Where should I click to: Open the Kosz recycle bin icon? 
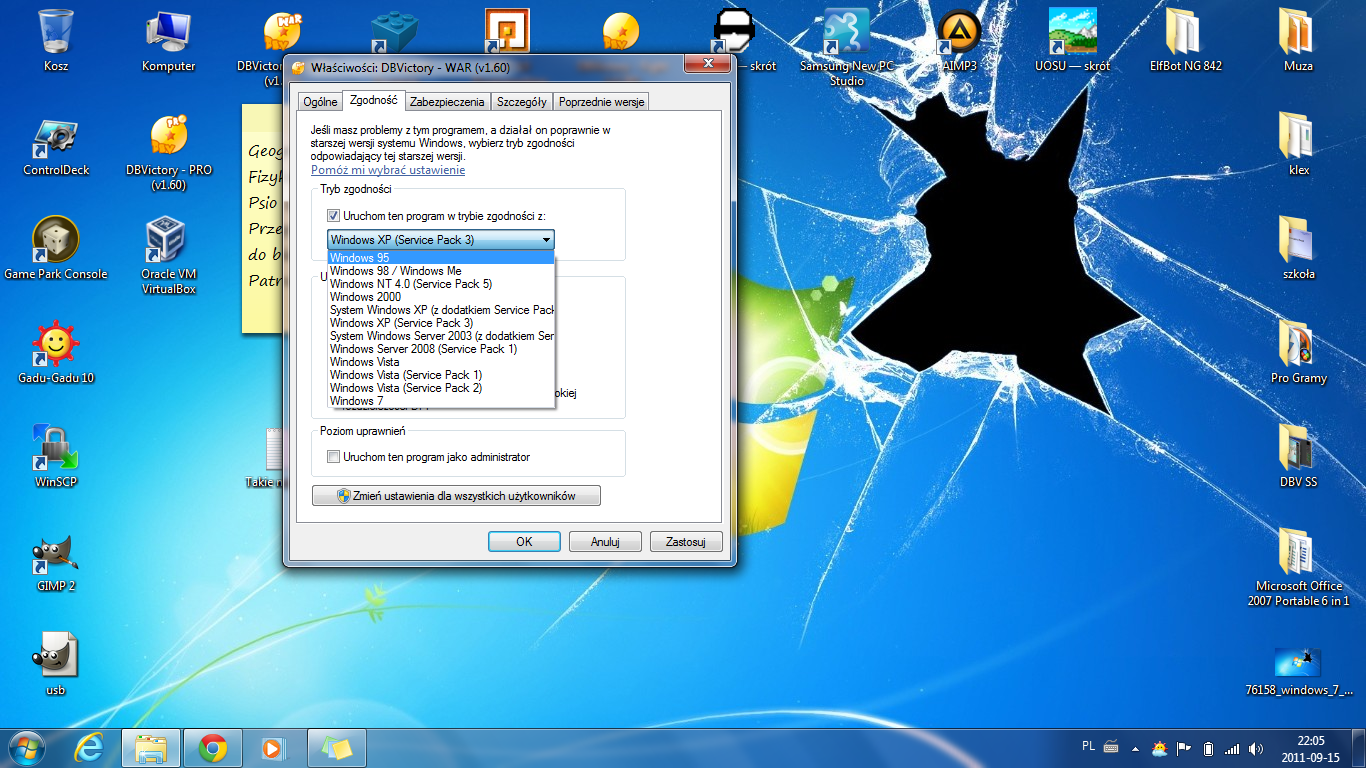(56, 40)
